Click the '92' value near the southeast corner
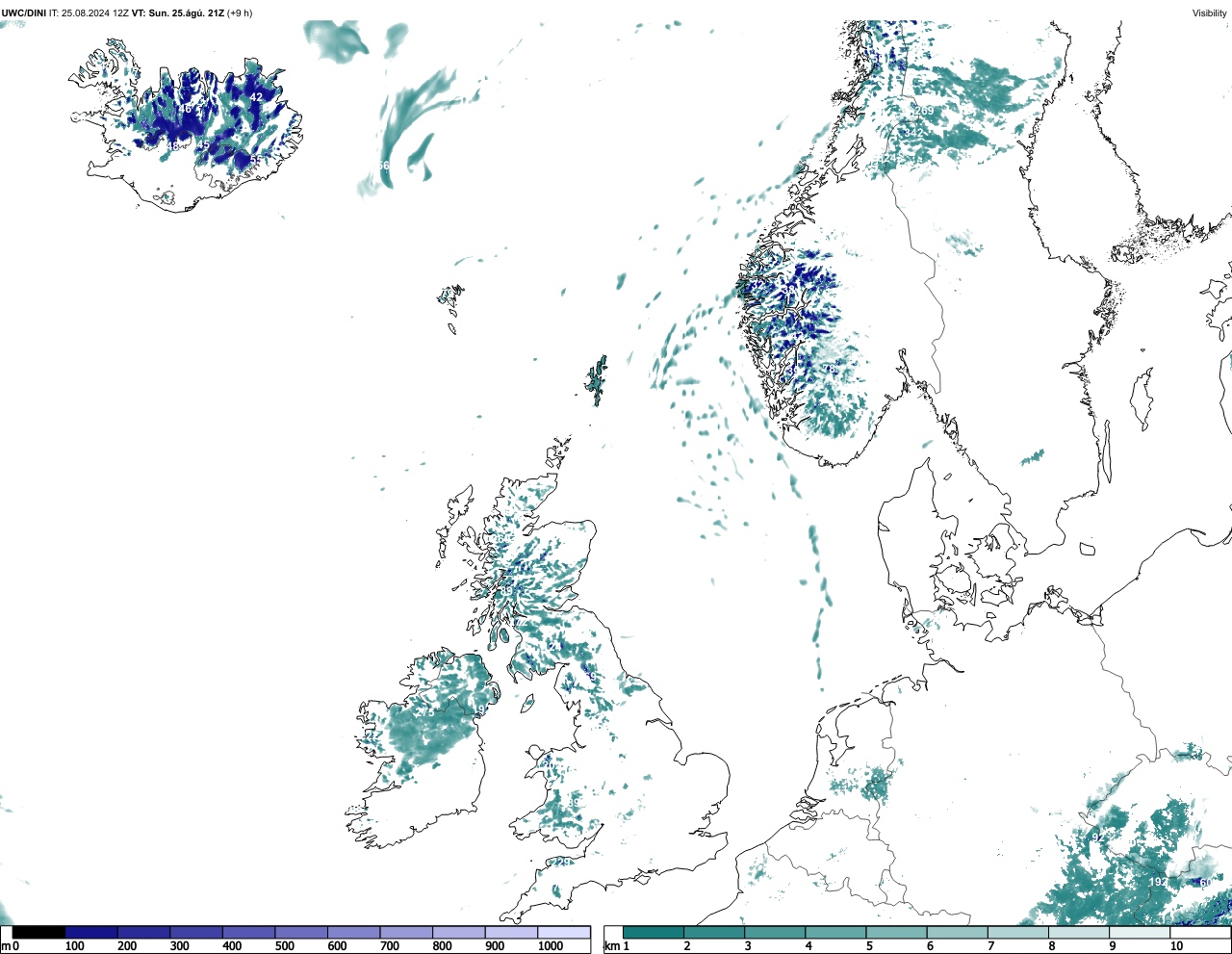 click(x=1096, y=838)
